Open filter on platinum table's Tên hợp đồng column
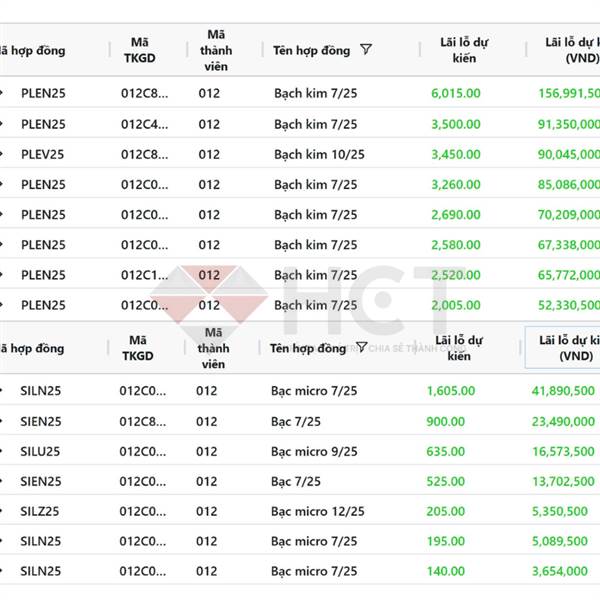 366,49
